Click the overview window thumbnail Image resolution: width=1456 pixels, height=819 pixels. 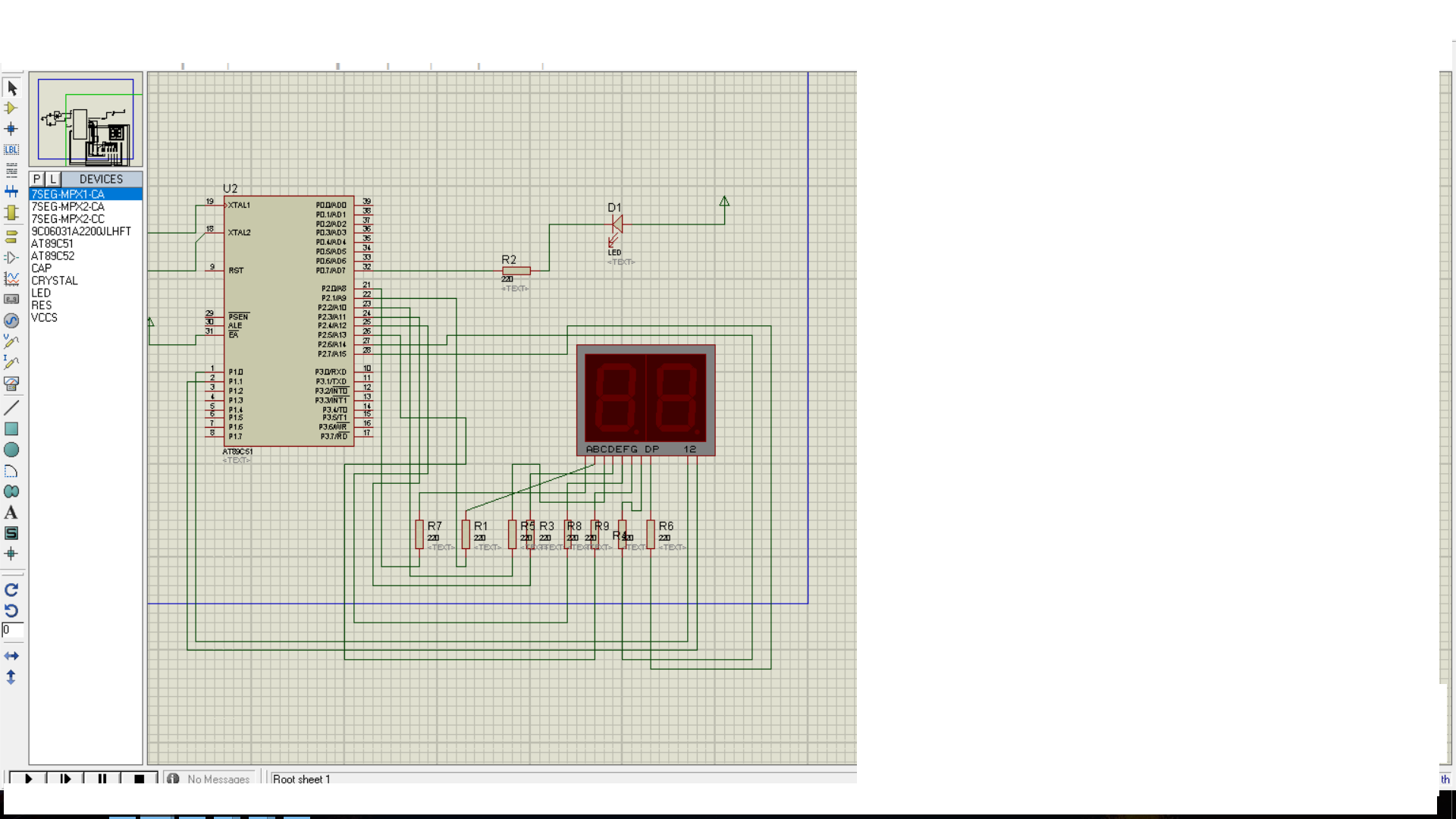click(86, 120)
